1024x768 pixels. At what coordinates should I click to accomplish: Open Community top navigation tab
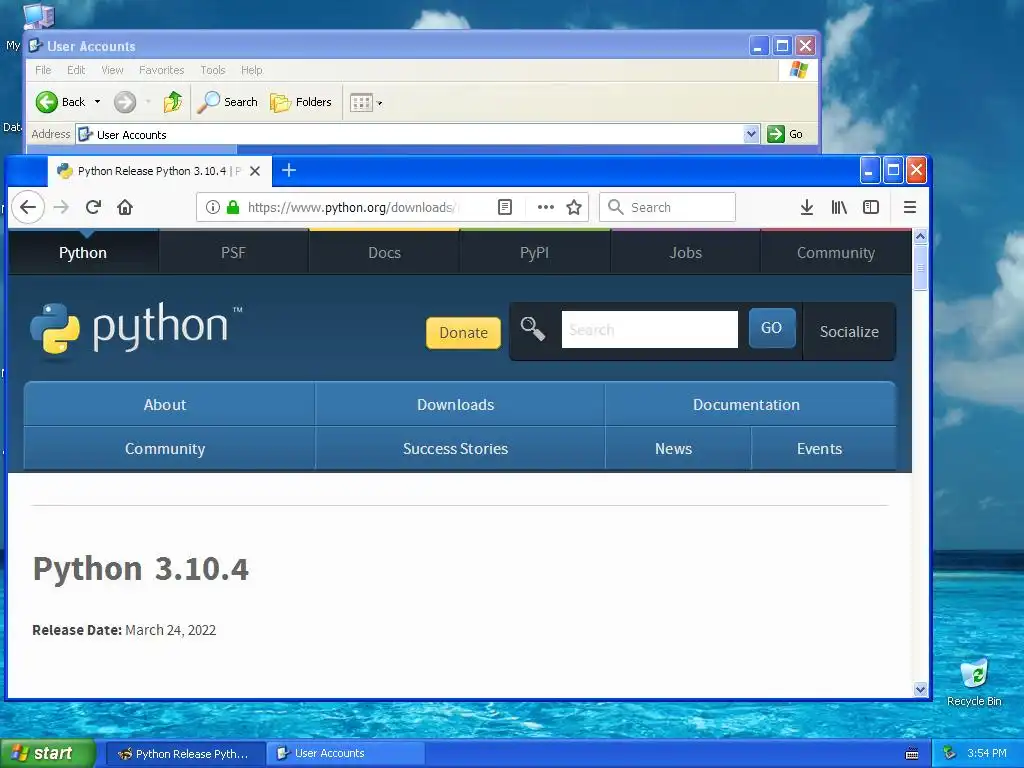(835, 253)
